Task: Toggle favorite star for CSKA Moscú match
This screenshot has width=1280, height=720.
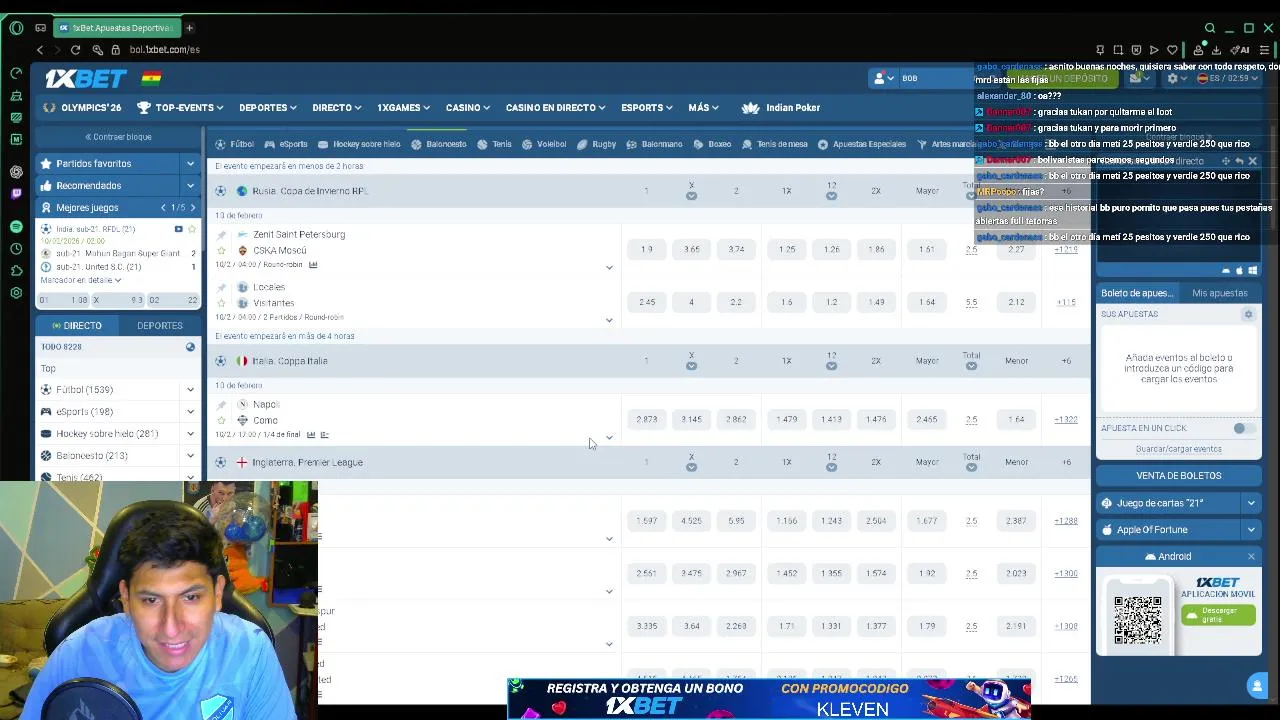Action: [221, 251]
